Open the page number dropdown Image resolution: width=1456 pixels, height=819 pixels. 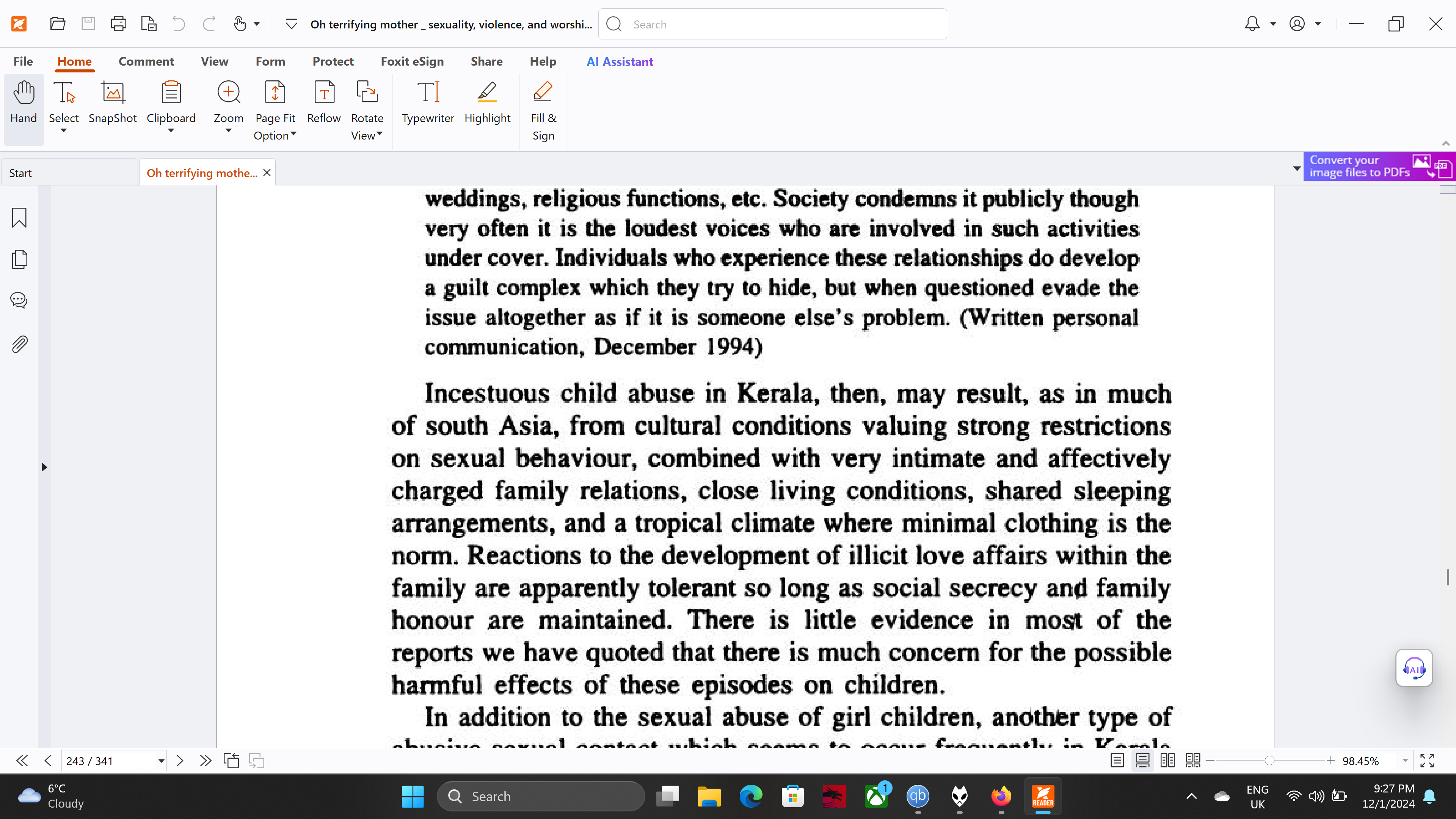tap(161, 761)
